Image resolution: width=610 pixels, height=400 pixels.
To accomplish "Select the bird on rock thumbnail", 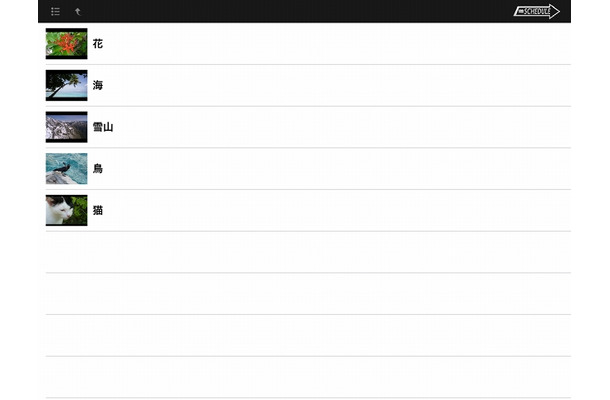I will click(x=67, y=168).
